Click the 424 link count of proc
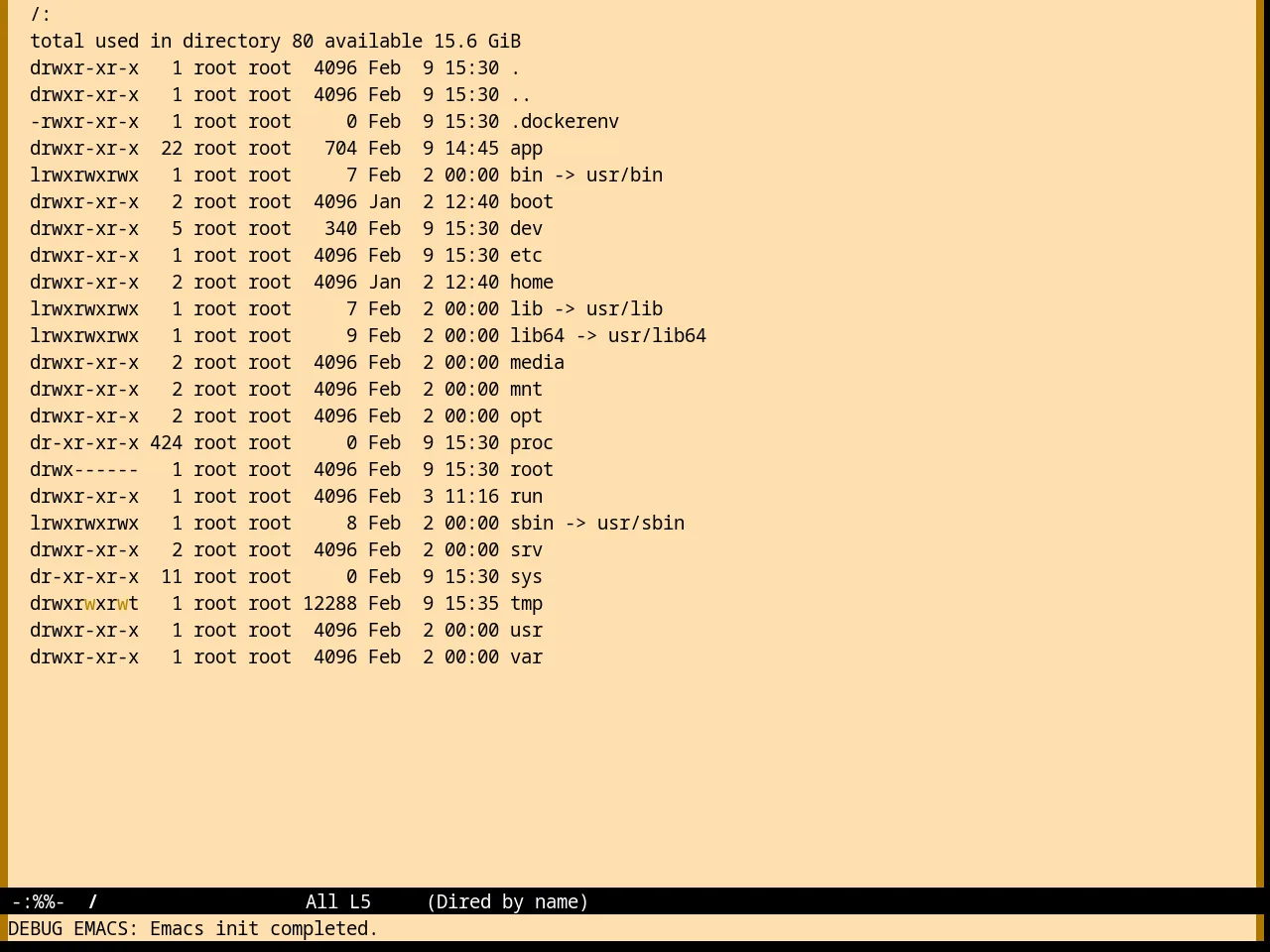 (x=166, y=442)
